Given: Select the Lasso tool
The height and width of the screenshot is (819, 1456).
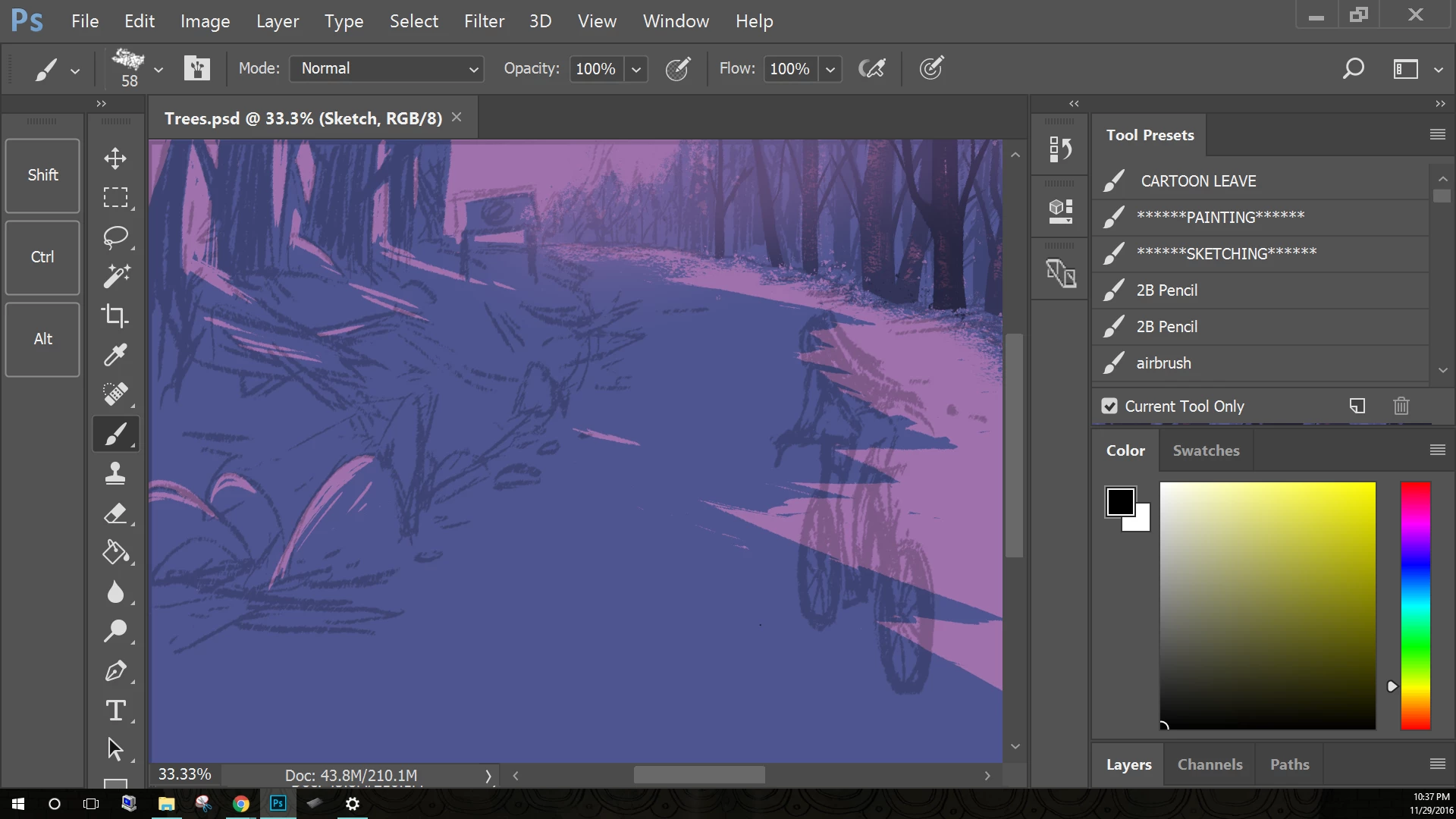Looking at the screenshot, I should (x=115, y=237).
